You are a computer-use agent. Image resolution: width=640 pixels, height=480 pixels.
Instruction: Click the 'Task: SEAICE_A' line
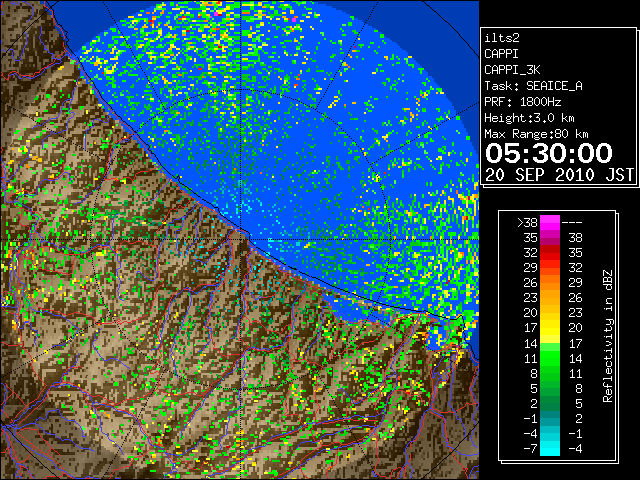(x=533, y=86)
